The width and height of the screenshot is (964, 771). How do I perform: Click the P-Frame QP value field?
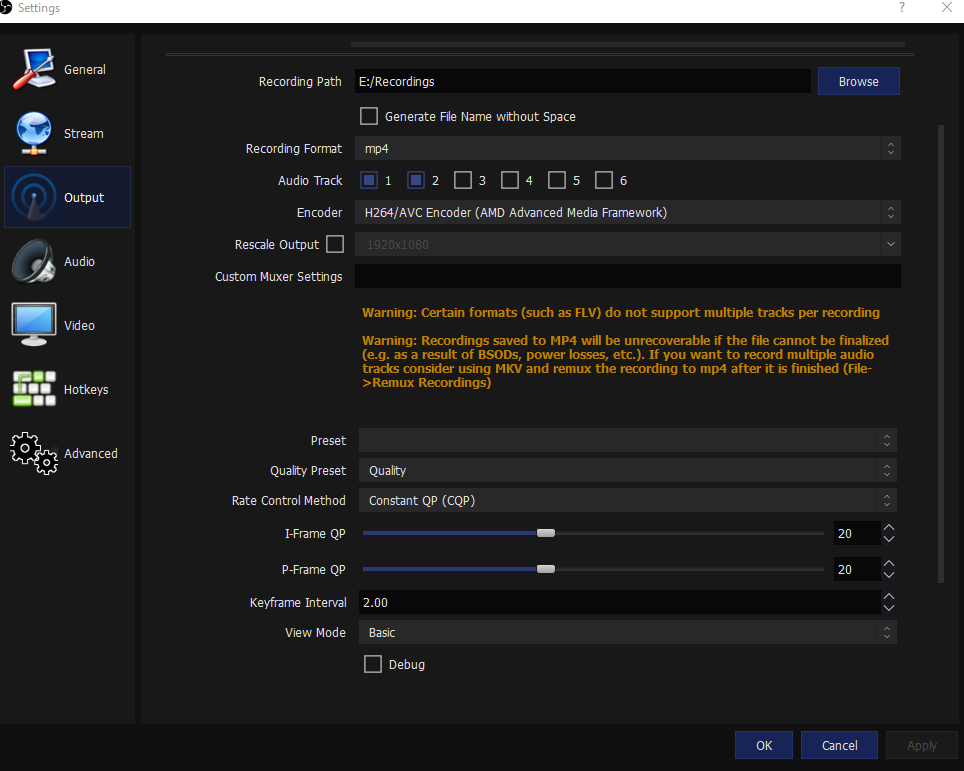(857, 569)
